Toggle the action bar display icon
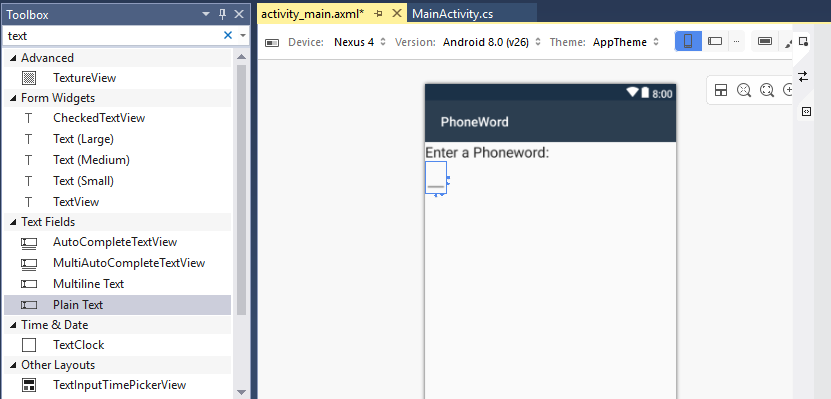Viewport: 831px width, 399px height. click(765, 41)
